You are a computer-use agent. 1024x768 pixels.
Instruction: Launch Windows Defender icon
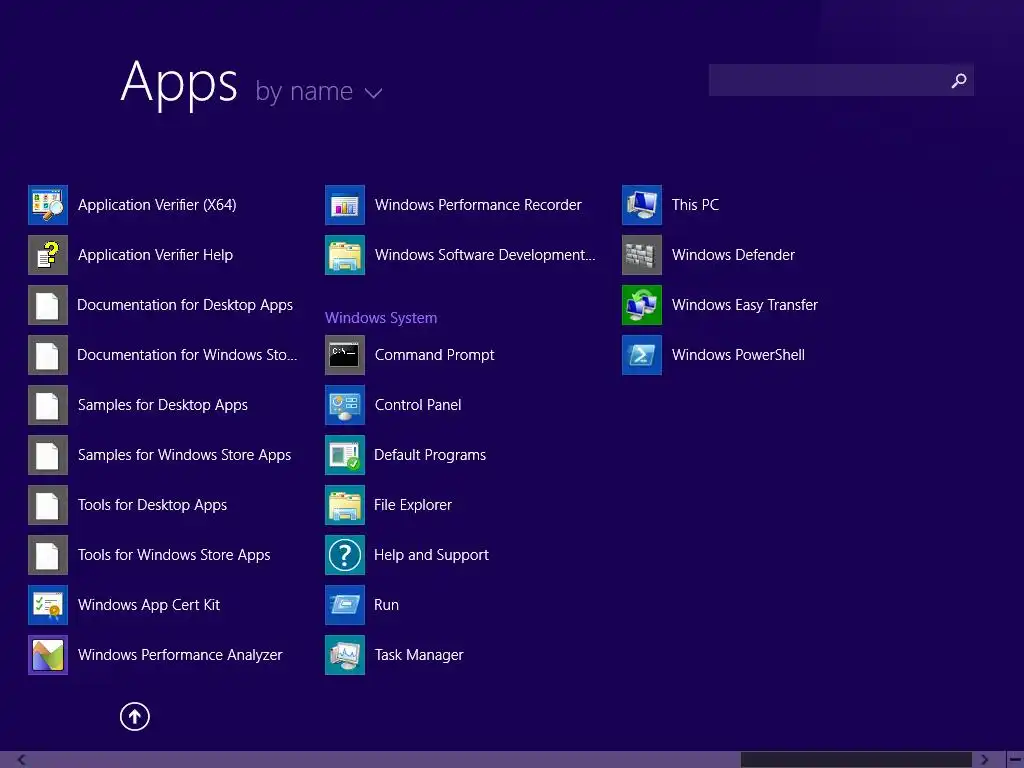pos(642,255)
